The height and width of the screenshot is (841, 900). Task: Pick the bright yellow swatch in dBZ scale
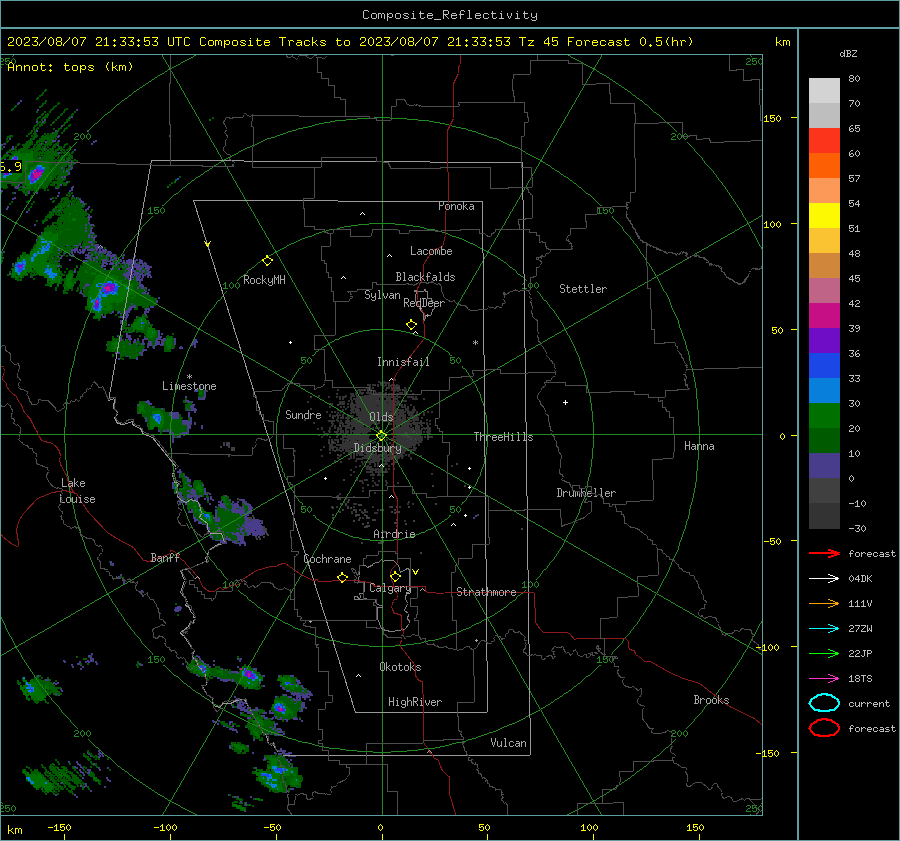pos(824,216)
